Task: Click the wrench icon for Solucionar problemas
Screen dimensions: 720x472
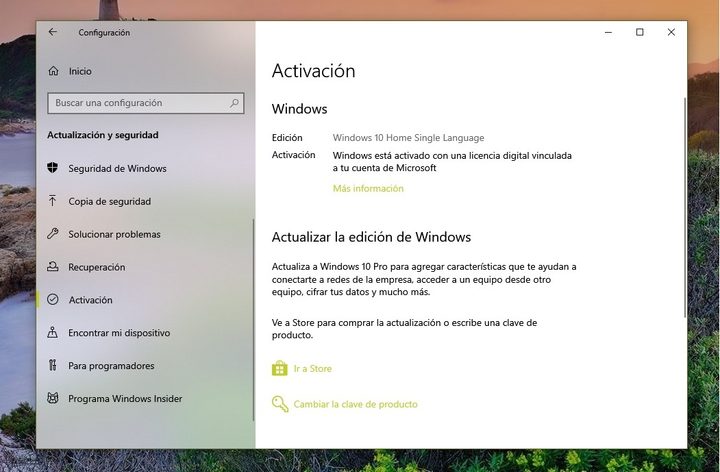Action: tap(53, 234)
